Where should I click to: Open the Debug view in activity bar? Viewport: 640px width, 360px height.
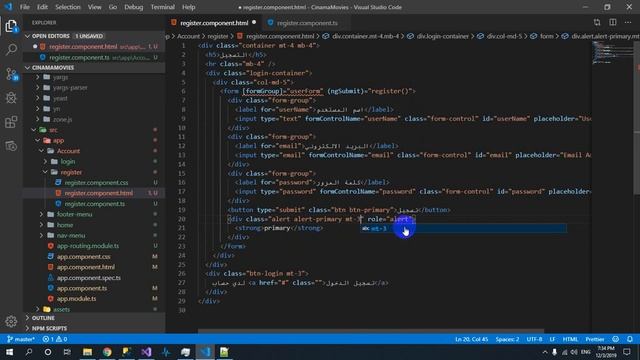11,98
